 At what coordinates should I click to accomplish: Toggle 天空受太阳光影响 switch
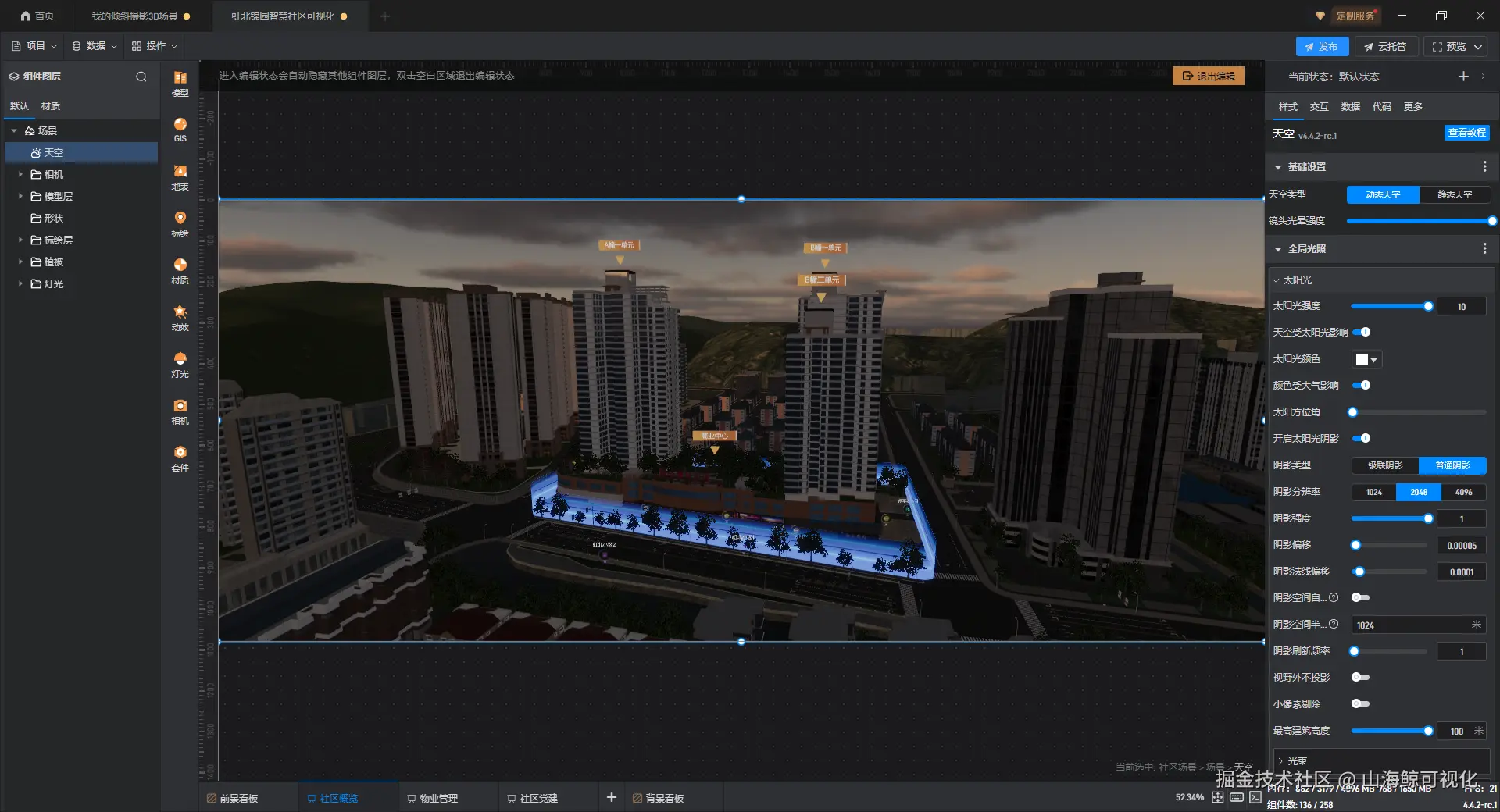(x=1361, y=332)
